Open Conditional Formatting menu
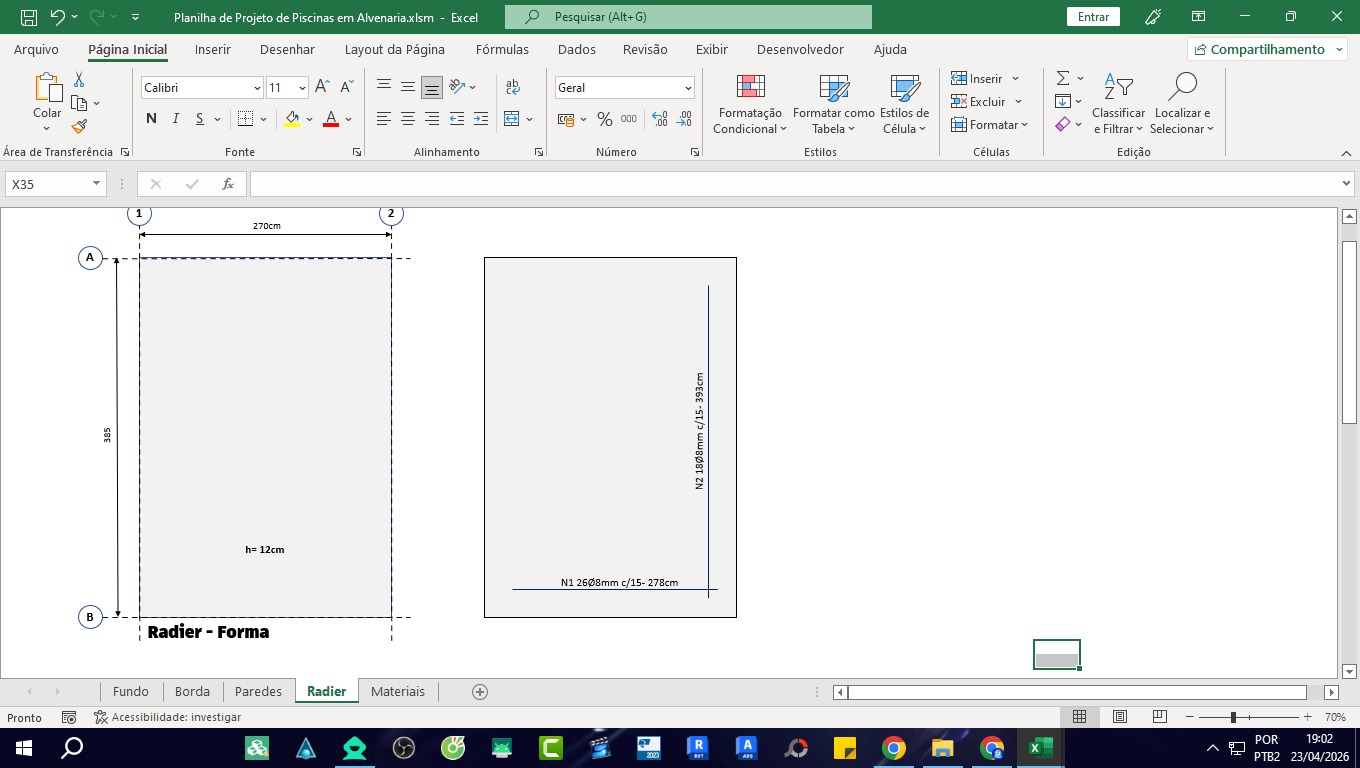The height and width of the screenshot is (768, 1360). point(749,105)
